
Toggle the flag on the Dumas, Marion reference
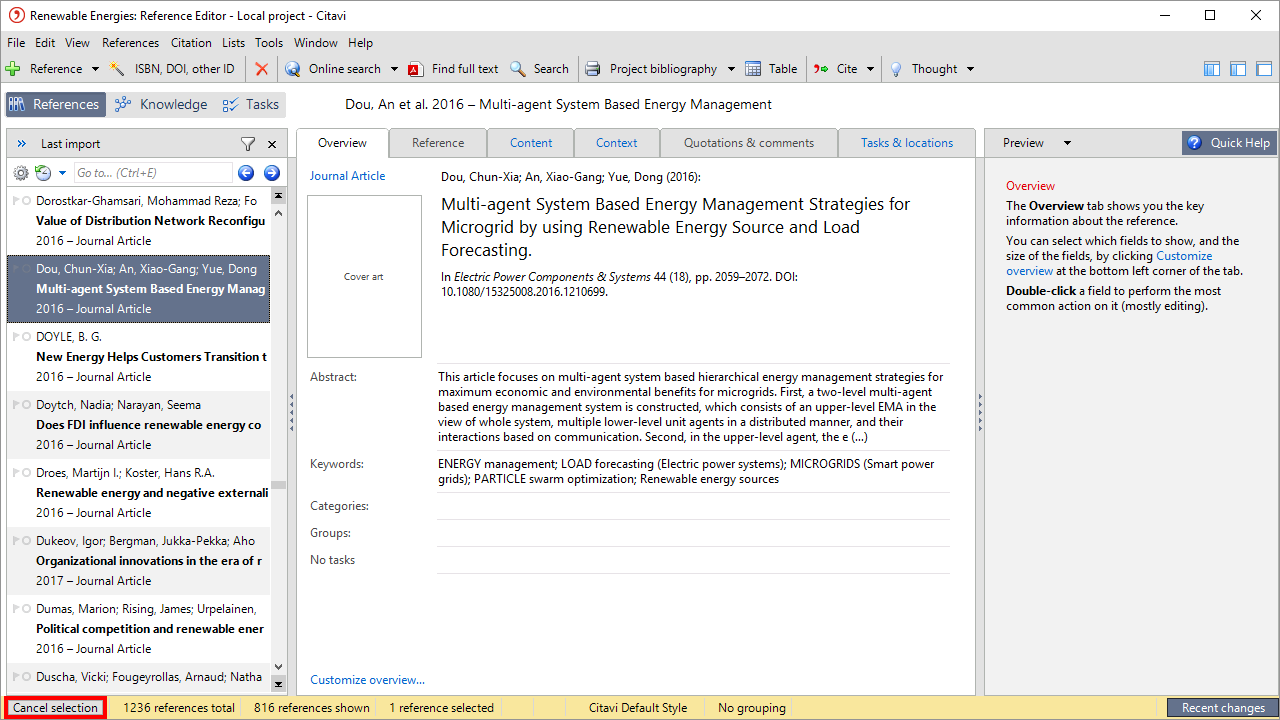coord(16,609)
